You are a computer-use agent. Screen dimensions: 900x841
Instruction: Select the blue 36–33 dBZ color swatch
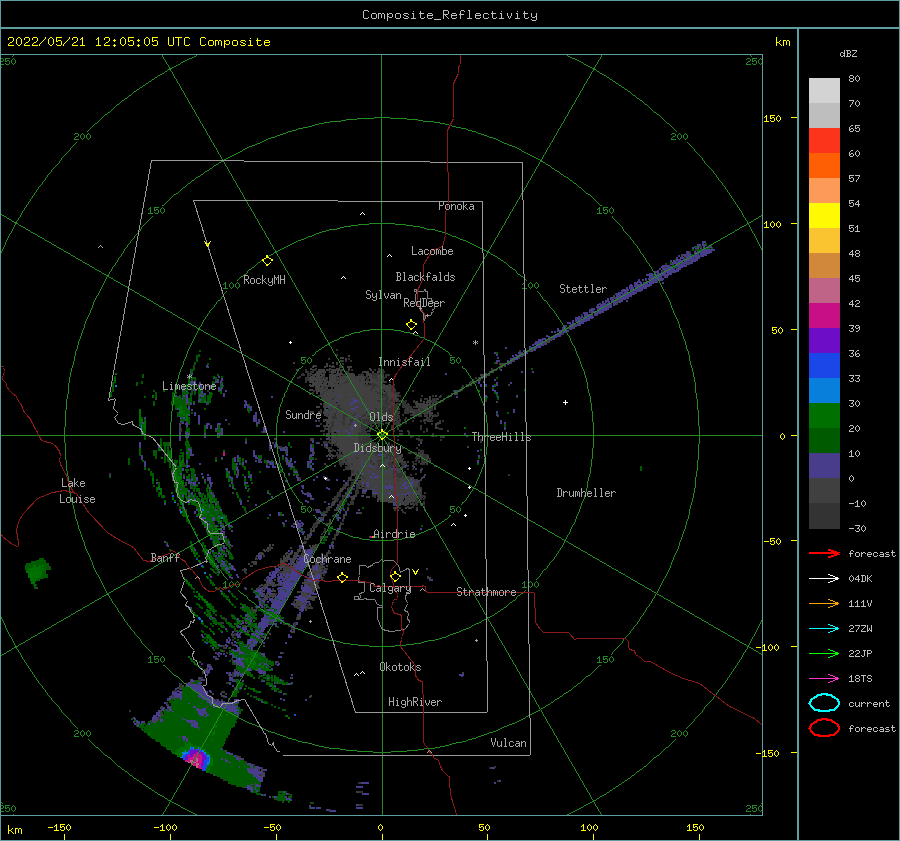(x=824, y=366)
